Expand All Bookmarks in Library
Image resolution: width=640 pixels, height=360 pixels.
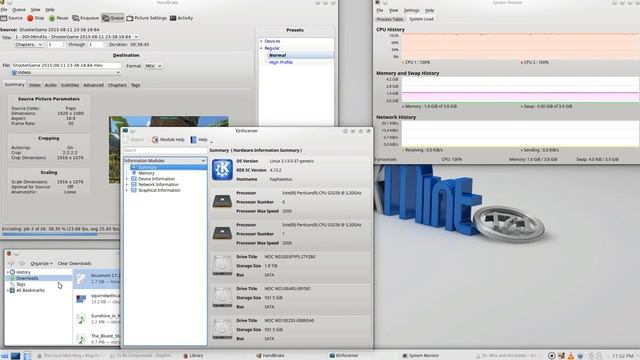[x=8, y=290]
